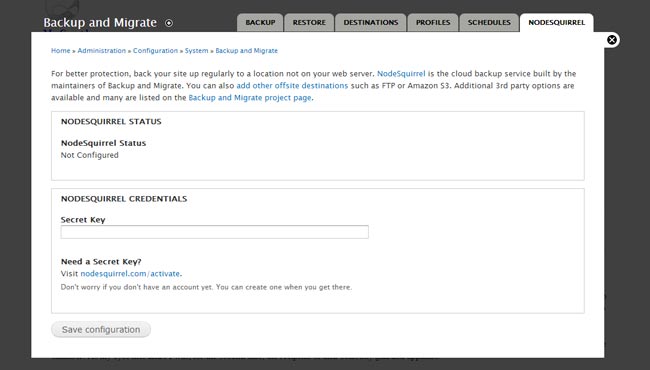This screenshot has height=370, width=650.
Task: Open the nodesquirrel.com/activate link
Action: (130, 273)
